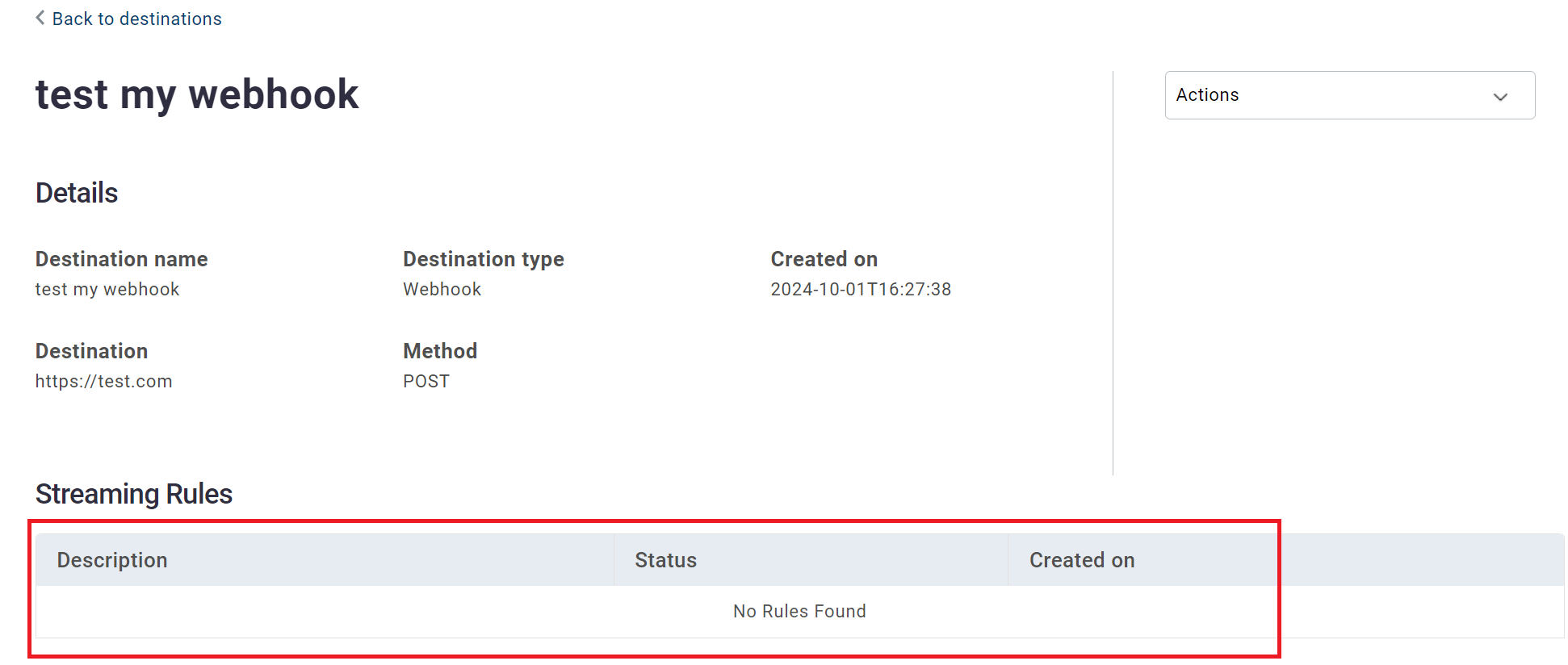This screenshot has height=665, width=1568.
Task: Open the Actions dropdown menu
Action: click(x=1348, y=95)
